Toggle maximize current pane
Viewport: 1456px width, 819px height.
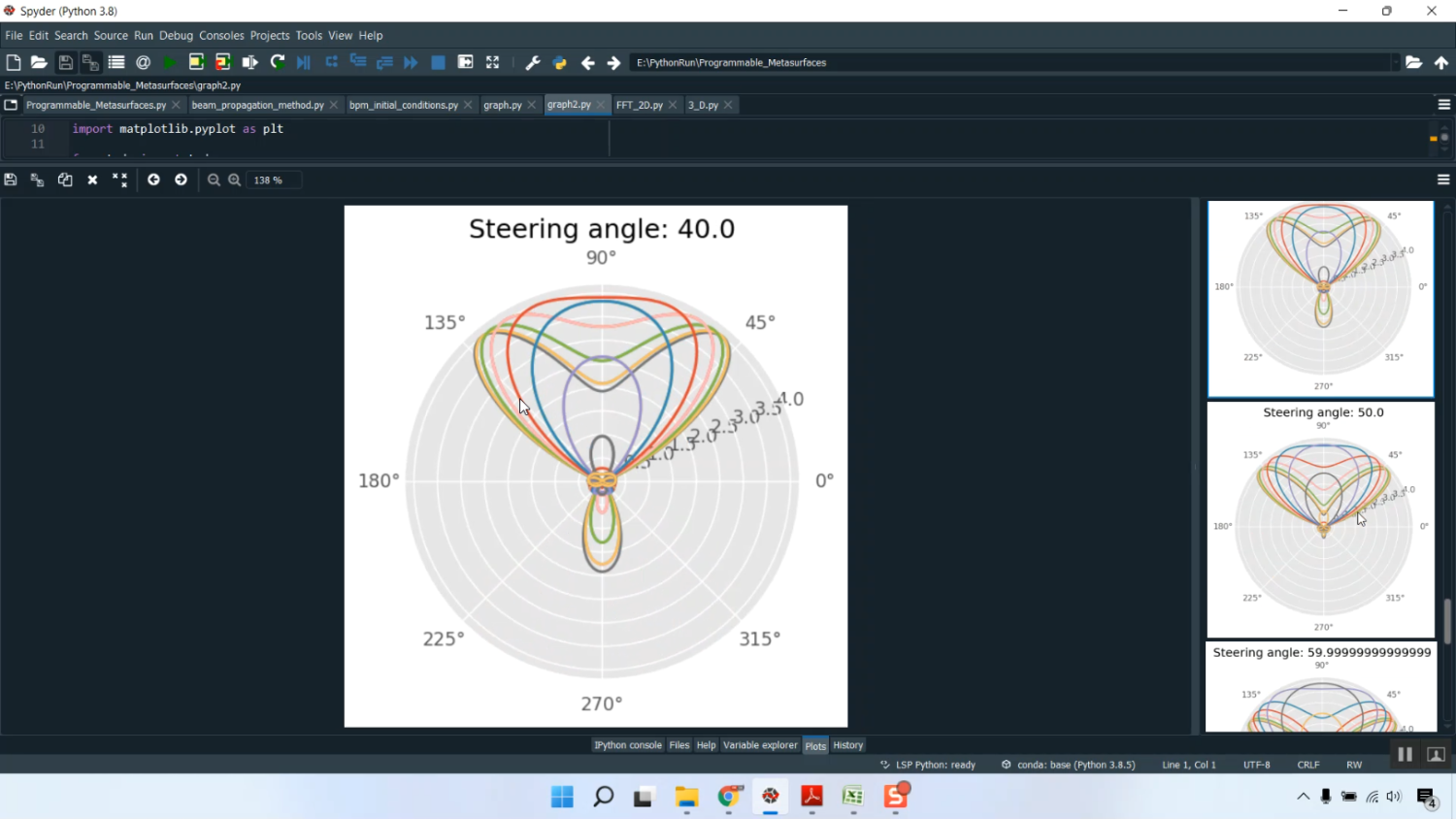[x=492, y=62]
